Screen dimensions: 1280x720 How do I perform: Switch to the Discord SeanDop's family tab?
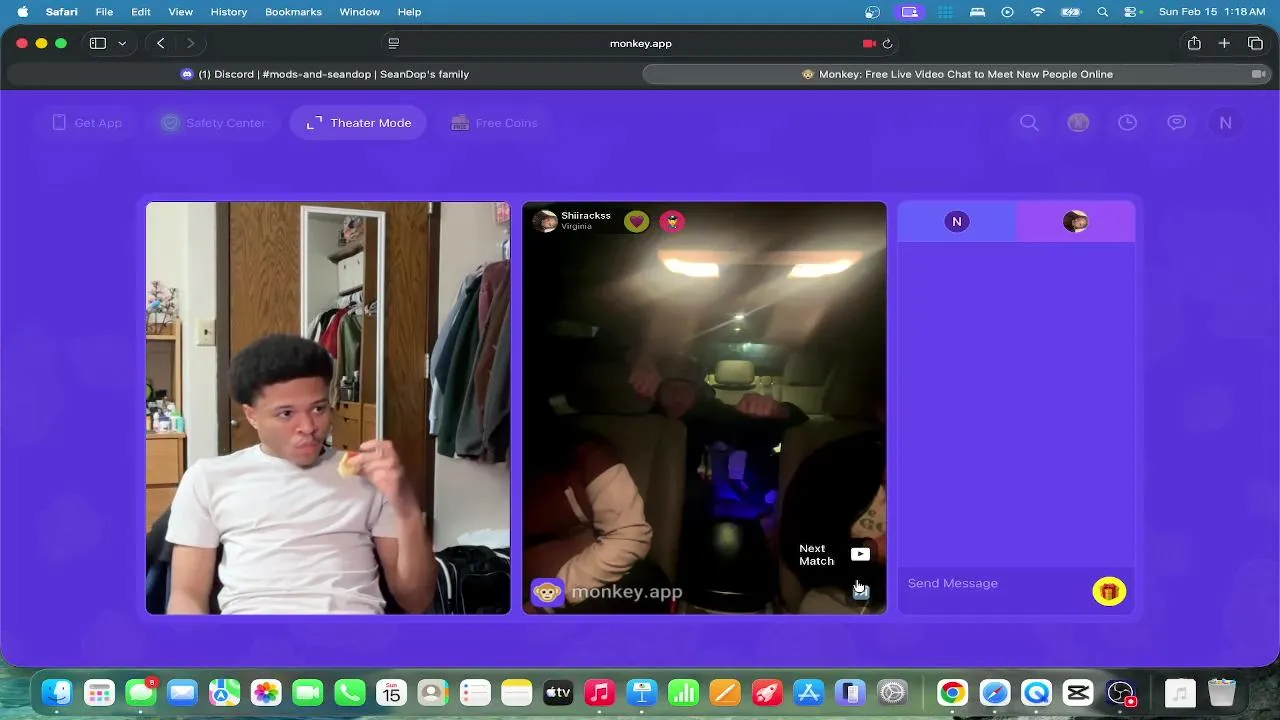[x=323, y=74]
